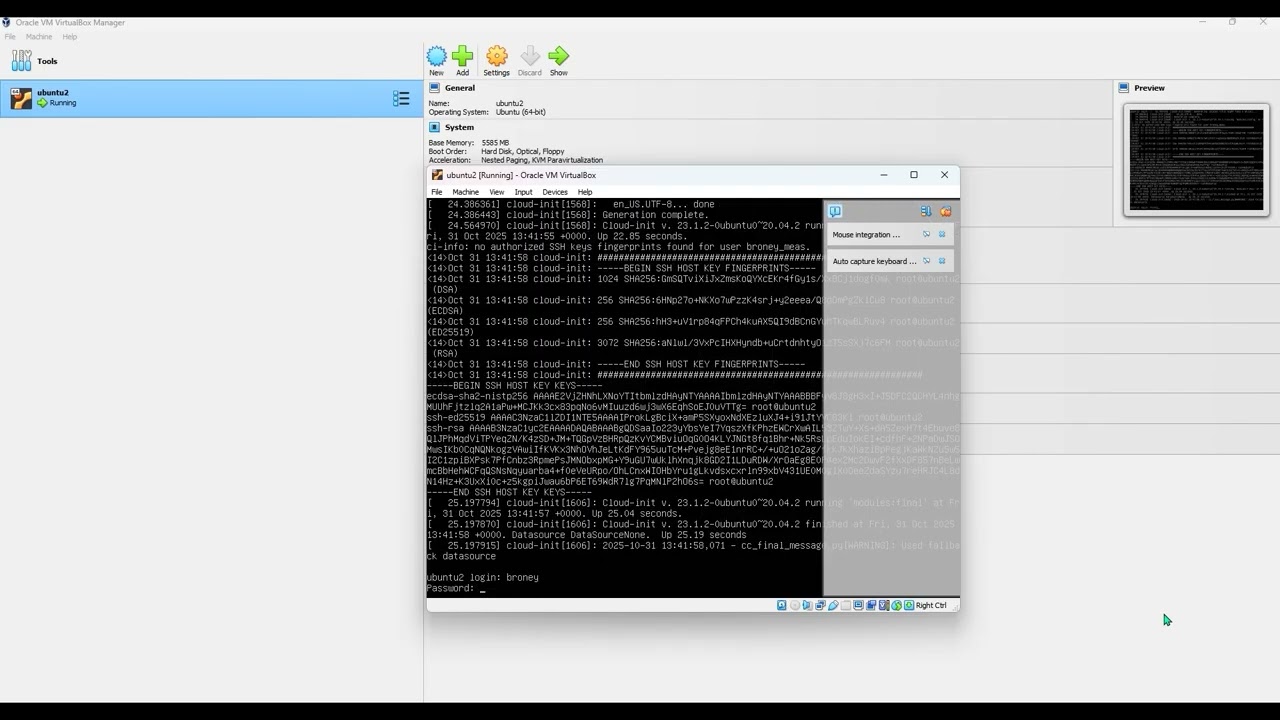Open Settings from the Manager toolbar
This screenshot has height=720, width=1280.
point(497,60)
